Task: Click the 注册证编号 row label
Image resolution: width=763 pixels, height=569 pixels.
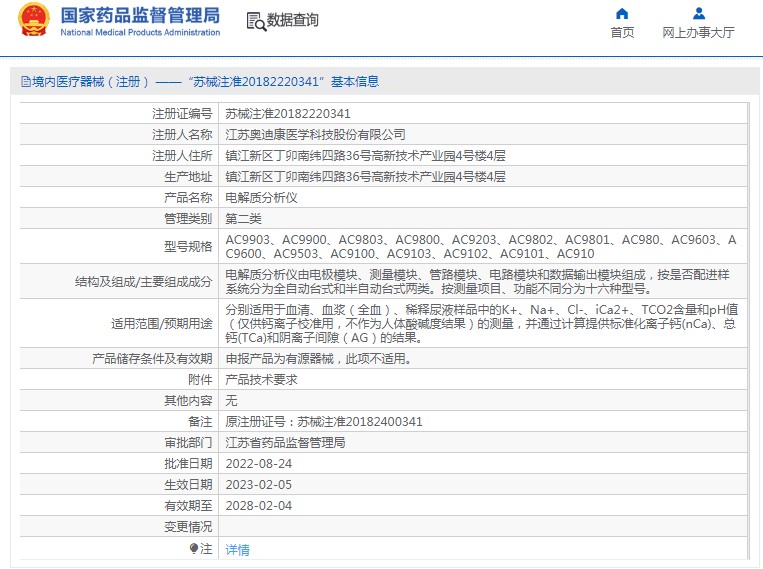Action: pos(182,113)
